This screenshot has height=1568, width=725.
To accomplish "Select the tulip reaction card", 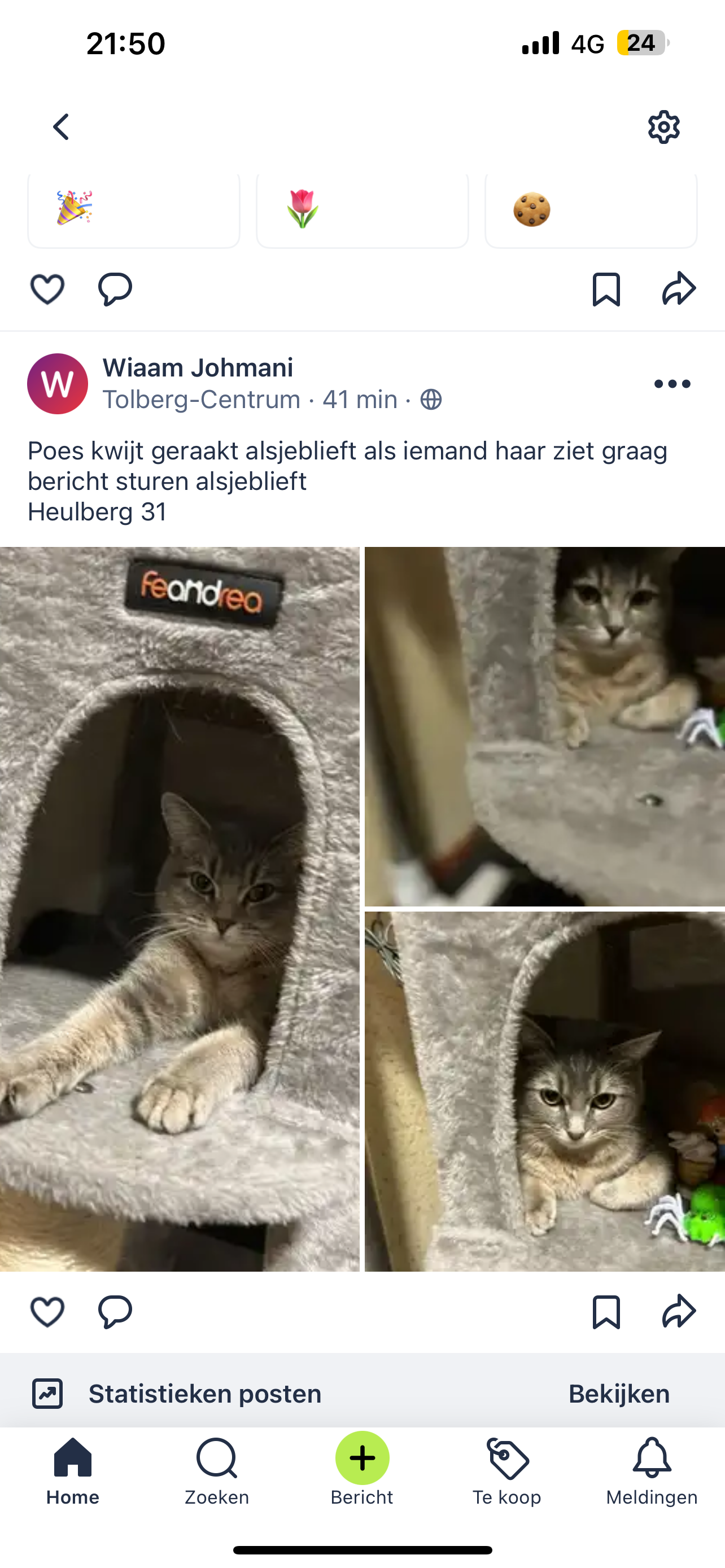I will 362,211.
